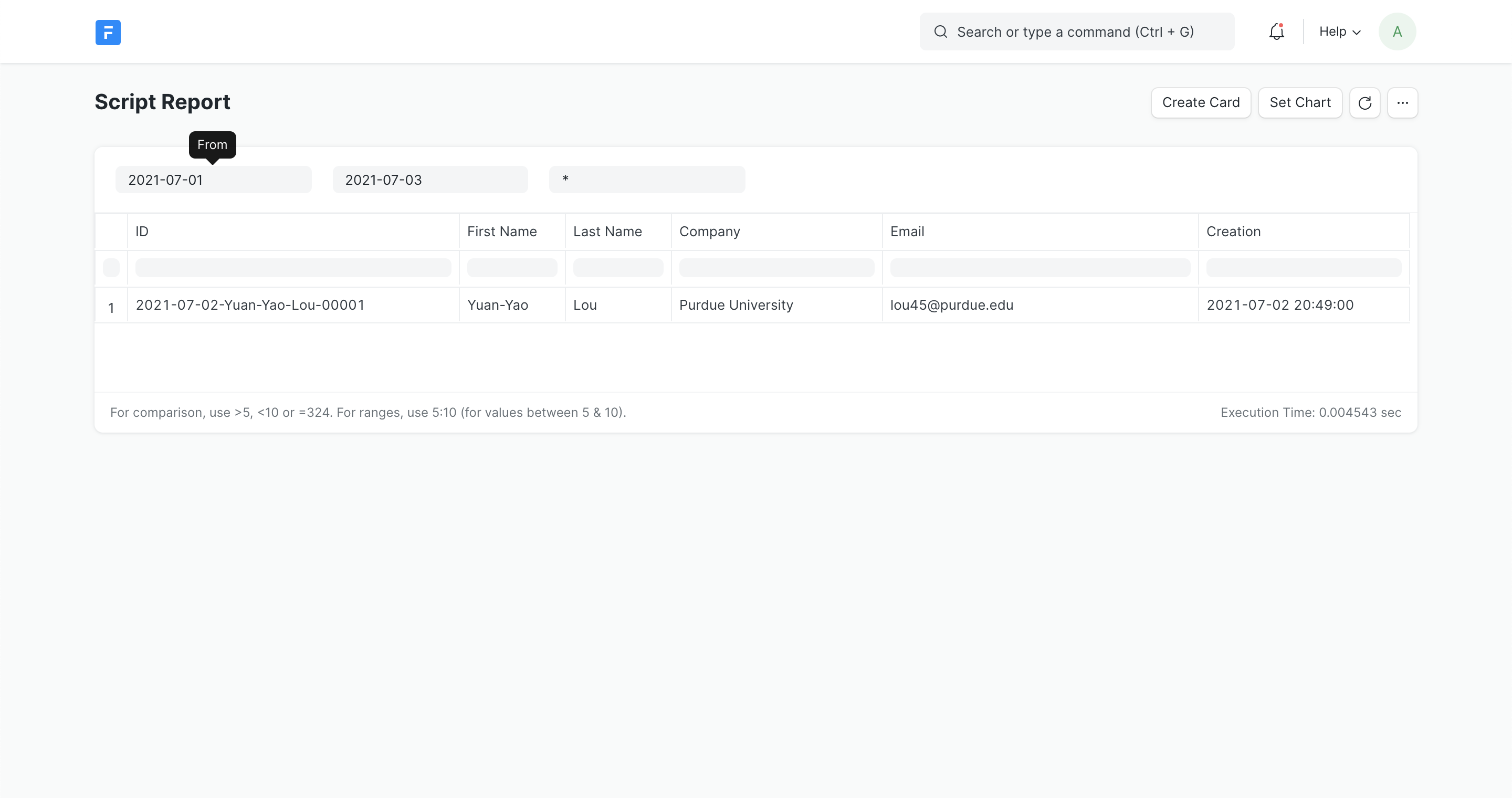The width and height of the screenshot is (1512, 798).
Task: Click the Company column header
Action: pos(710,232)
